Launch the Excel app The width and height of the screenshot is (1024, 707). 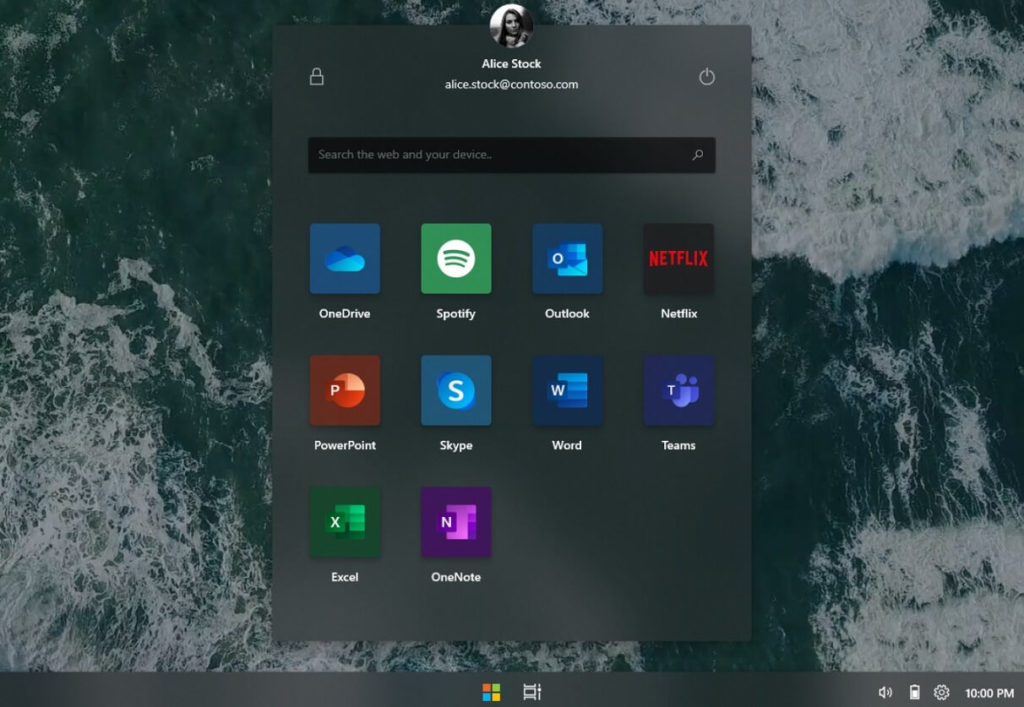pos(344,521)
